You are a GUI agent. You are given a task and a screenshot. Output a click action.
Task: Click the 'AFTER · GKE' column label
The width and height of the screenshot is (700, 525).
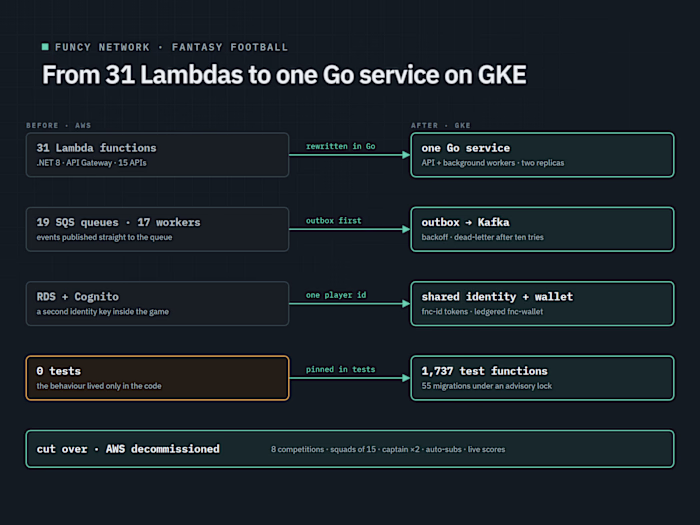441,125
